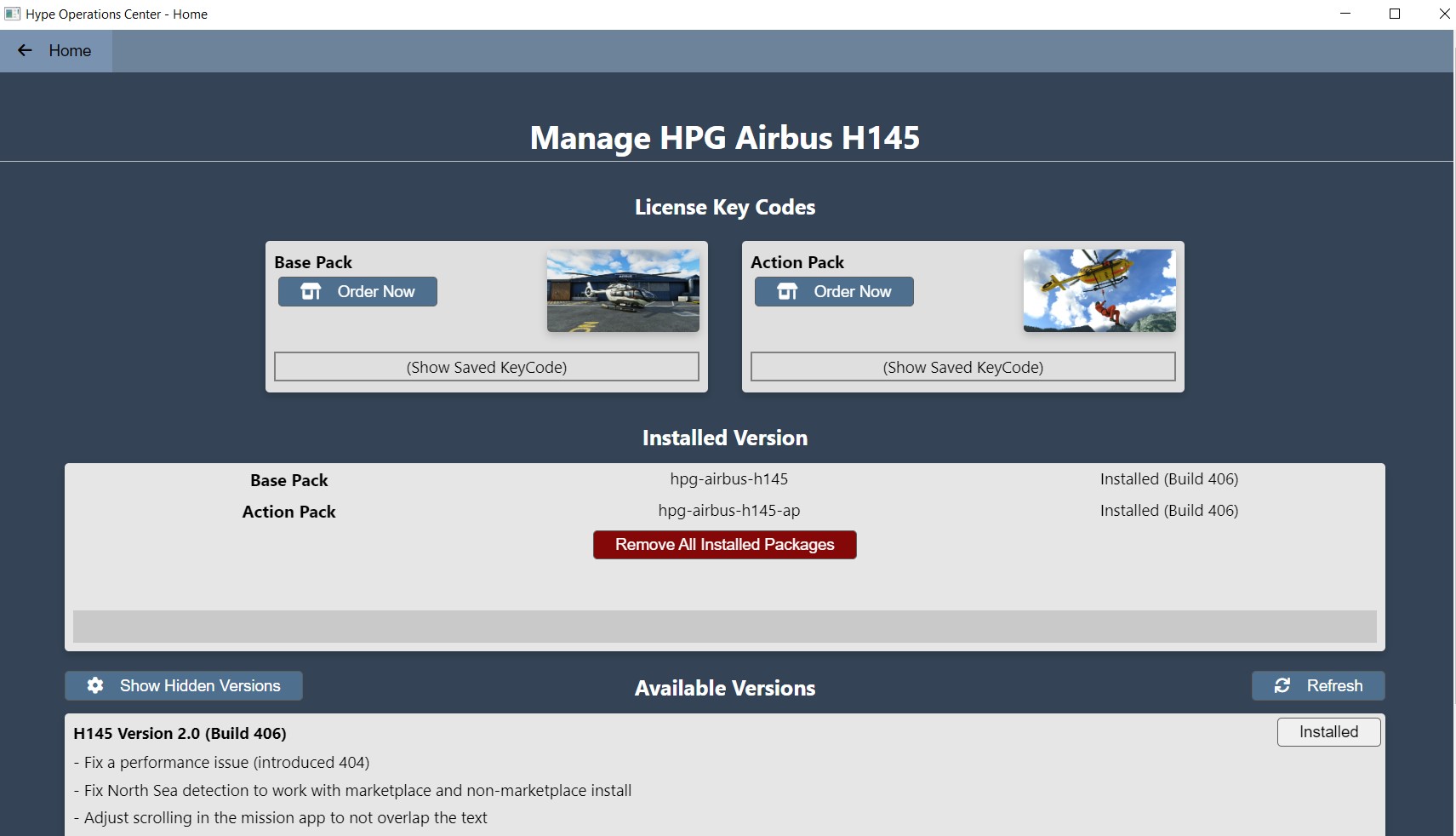Show saved keycode for Base Pack

[x=487, y=367]
